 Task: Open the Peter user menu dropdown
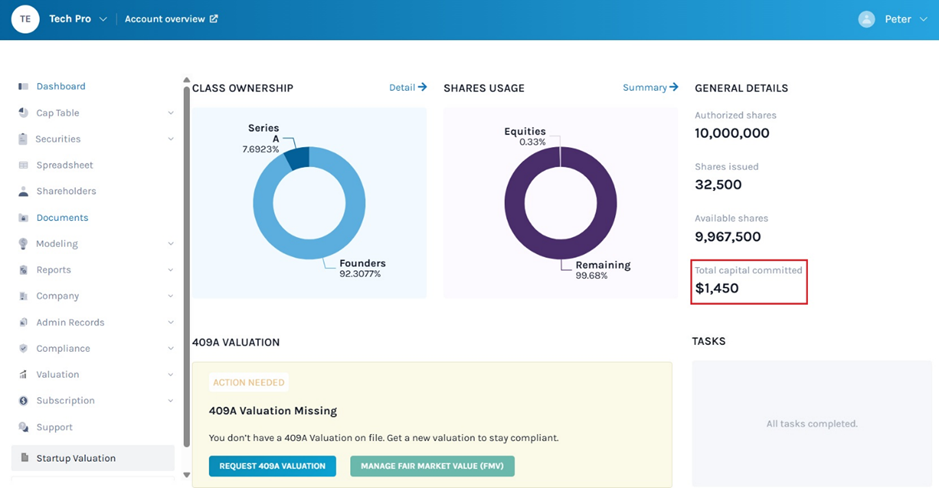(922, 19)
